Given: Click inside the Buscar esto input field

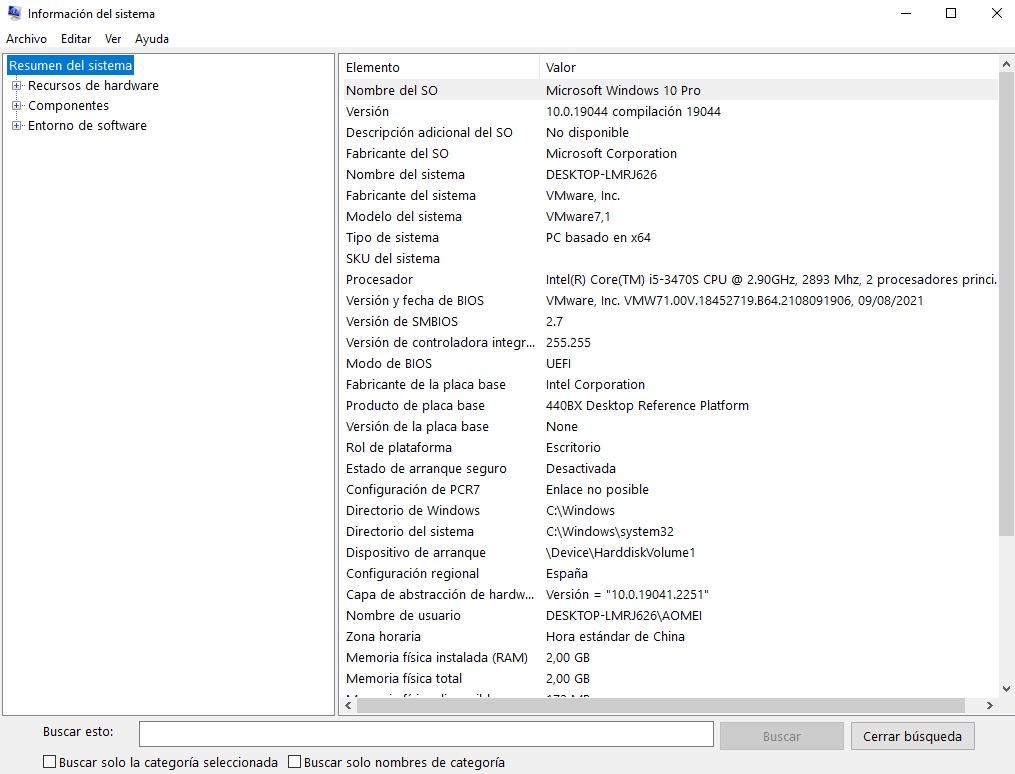Looking at the screenshot, I should tap(425, 734).
